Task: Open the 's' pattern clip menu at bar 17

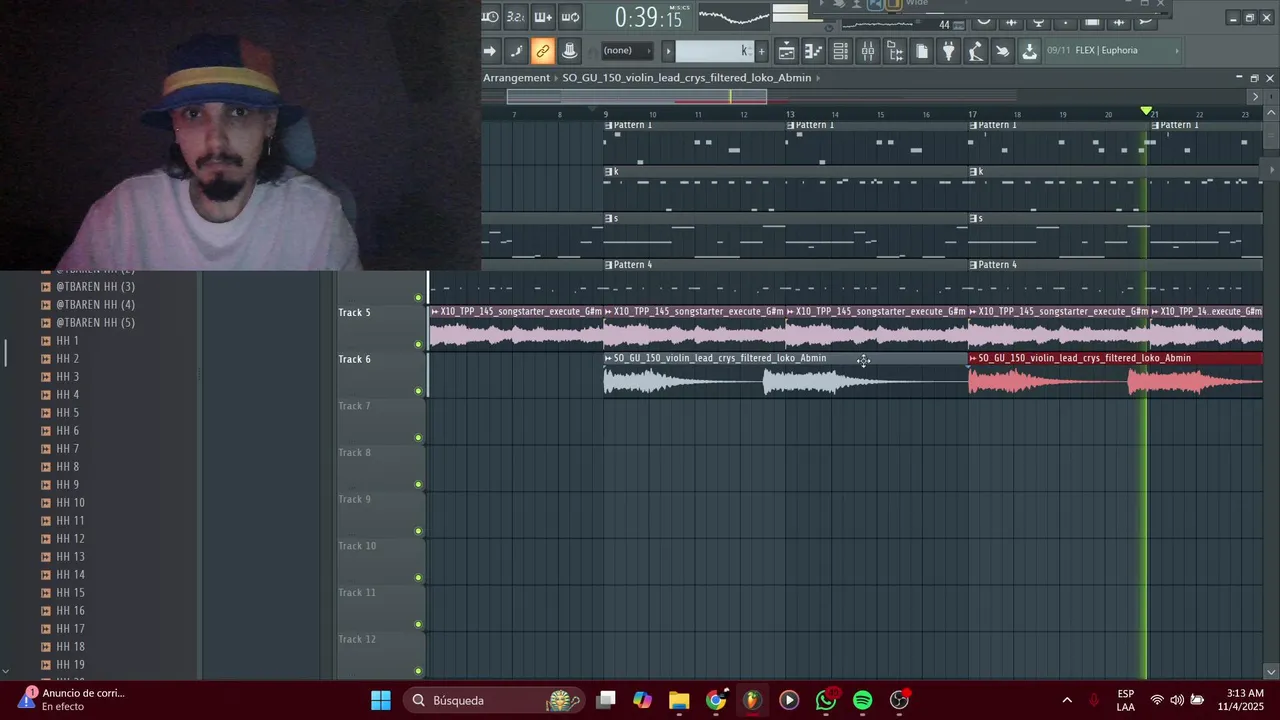Action: click(973, 218)
